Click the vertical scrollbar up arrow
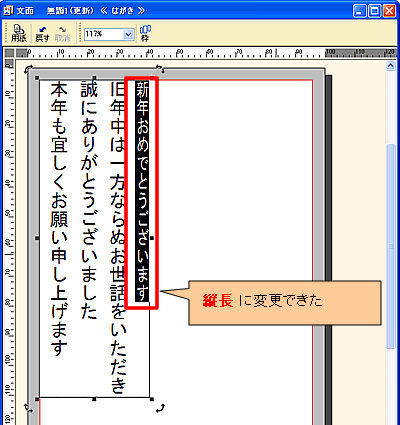Viewport: 400px width, 425px height. coord(391,66)
